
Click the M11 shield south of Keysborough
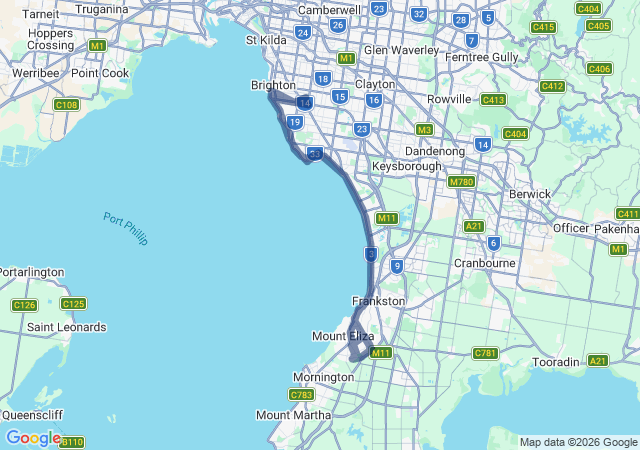coord(387,218)
